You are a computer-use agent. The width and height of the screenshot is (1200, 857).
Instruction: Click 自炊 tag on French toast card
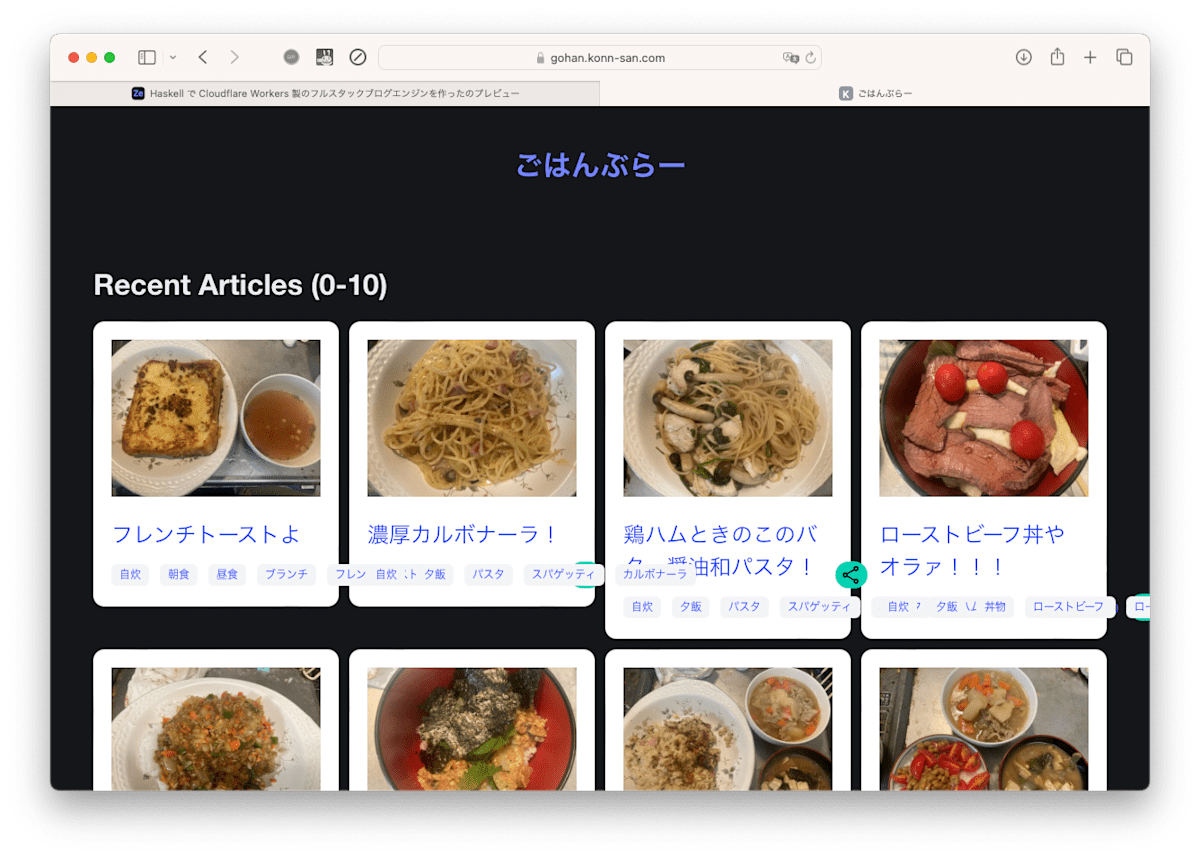point(131,575)
